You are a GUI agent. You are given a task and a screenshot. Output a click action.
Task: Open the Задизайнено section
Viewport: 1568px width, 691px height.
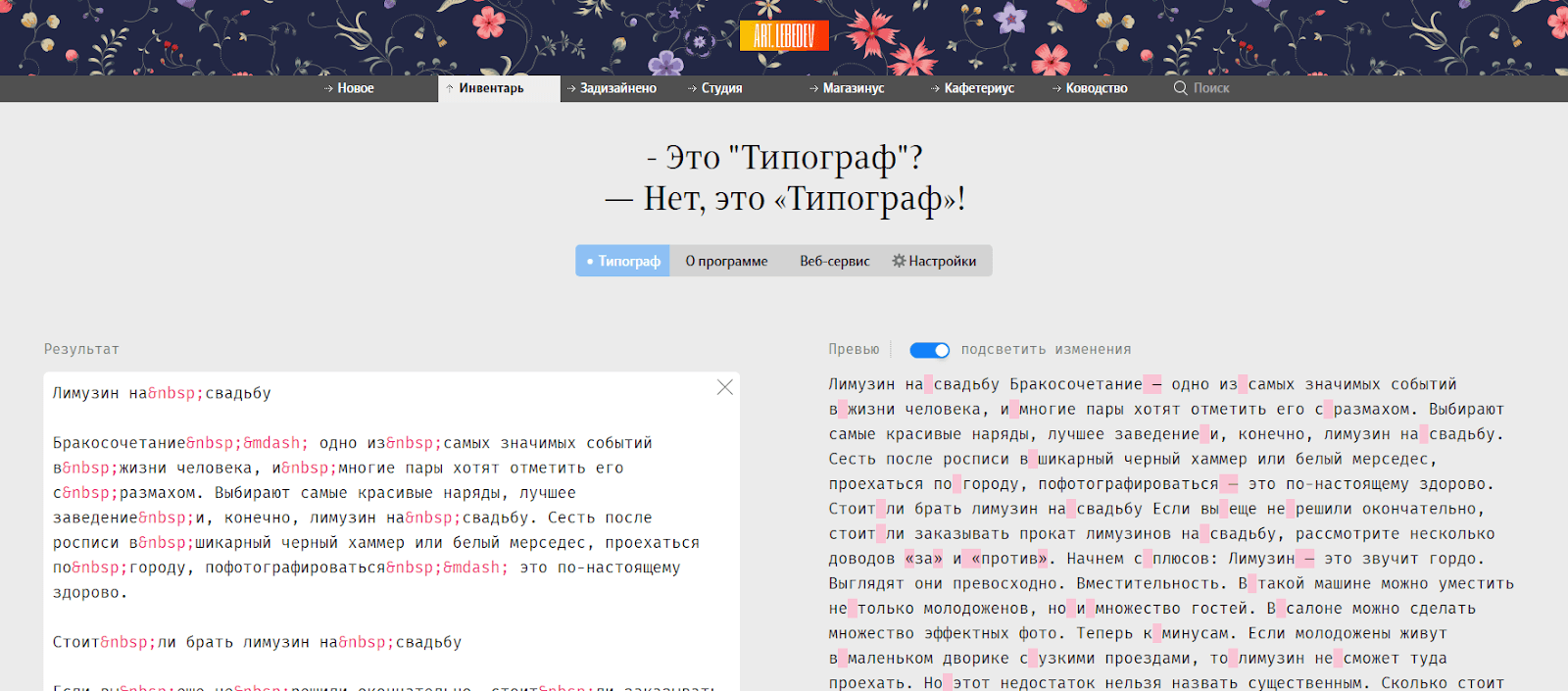pyautogui.click(x=618, y=88)
